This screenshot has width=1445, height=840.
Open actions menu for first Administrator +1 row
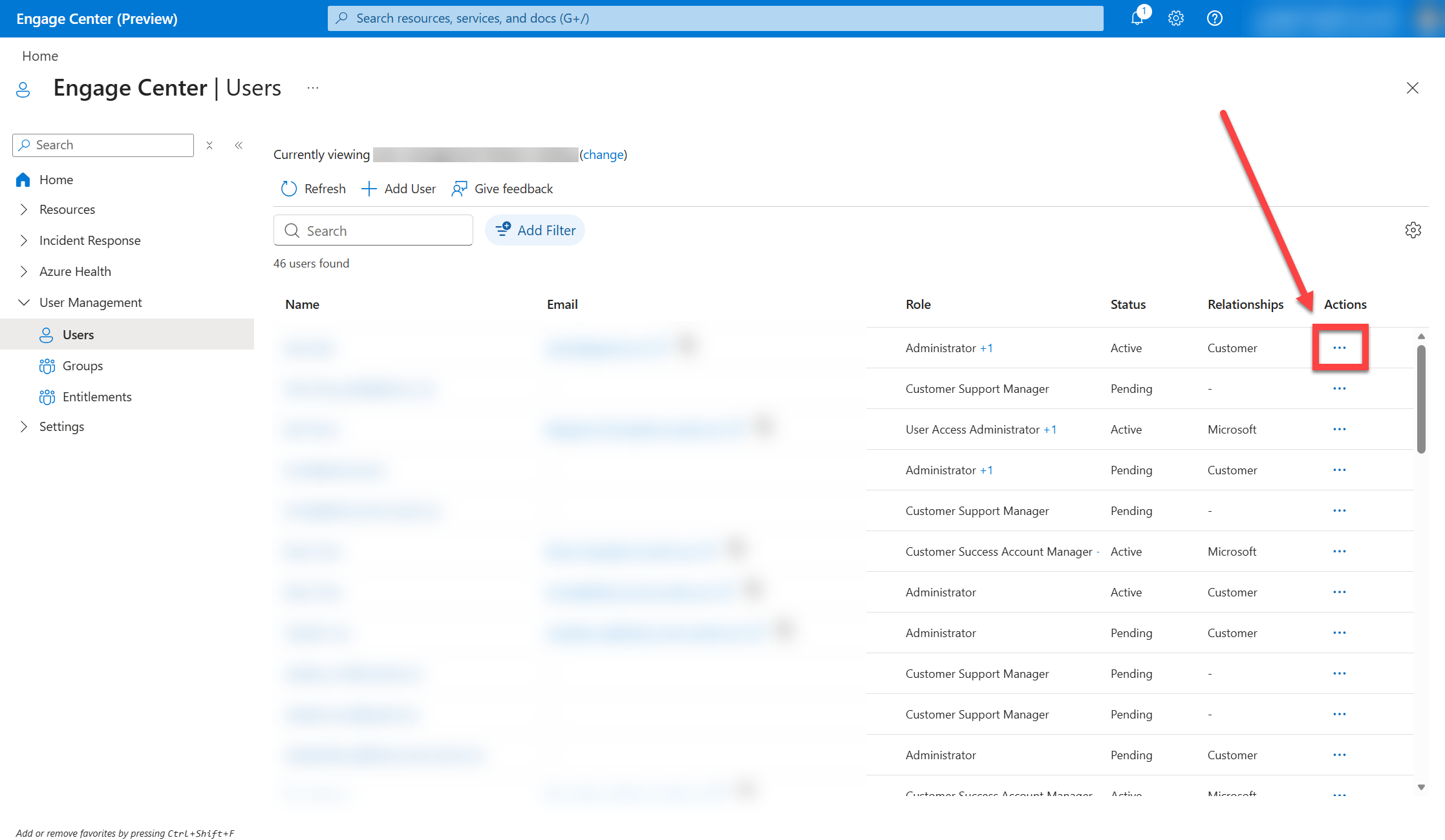1339,348
